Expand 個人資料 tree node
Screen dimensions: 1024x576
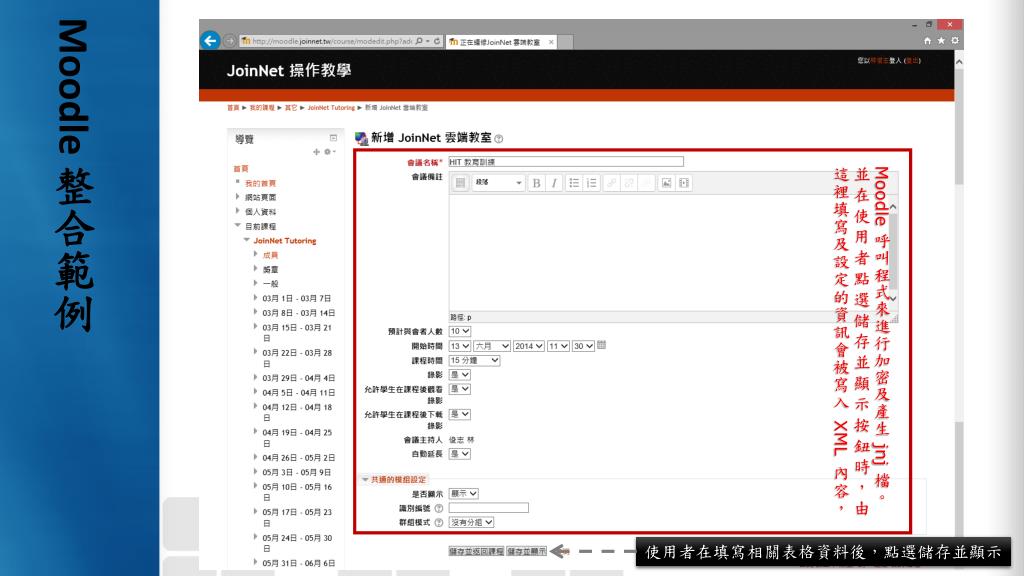[238, 211]
